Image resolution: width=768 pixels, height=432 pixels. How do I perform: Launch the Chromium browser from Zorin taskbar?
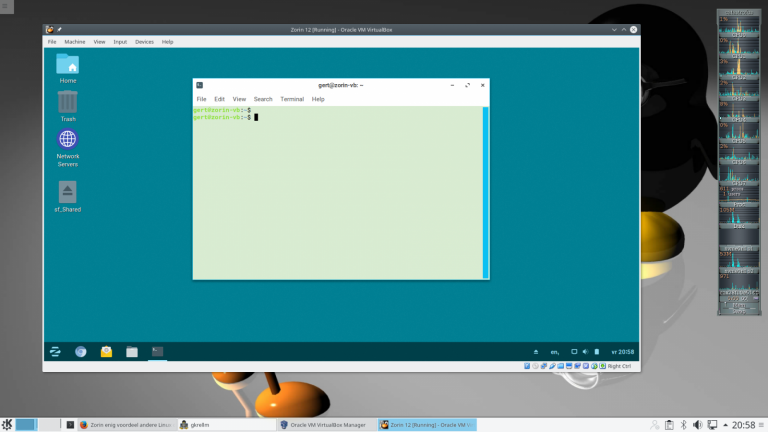point(81,351)
